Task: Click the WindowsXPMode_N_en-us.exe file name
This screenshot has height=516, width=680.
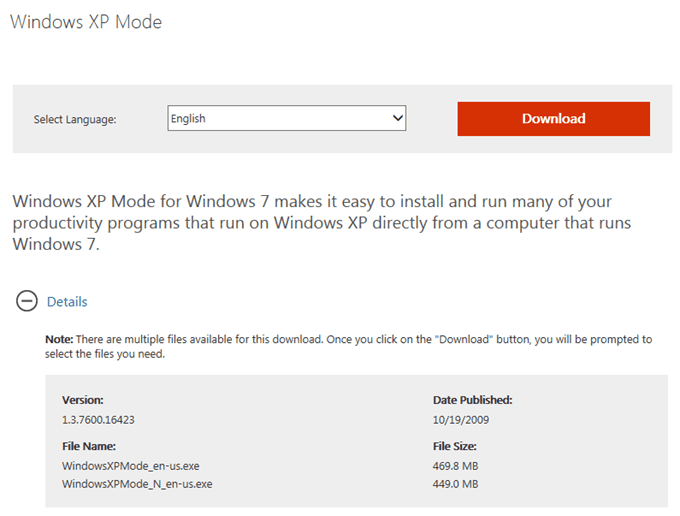Action: click(x=137, y=484)
